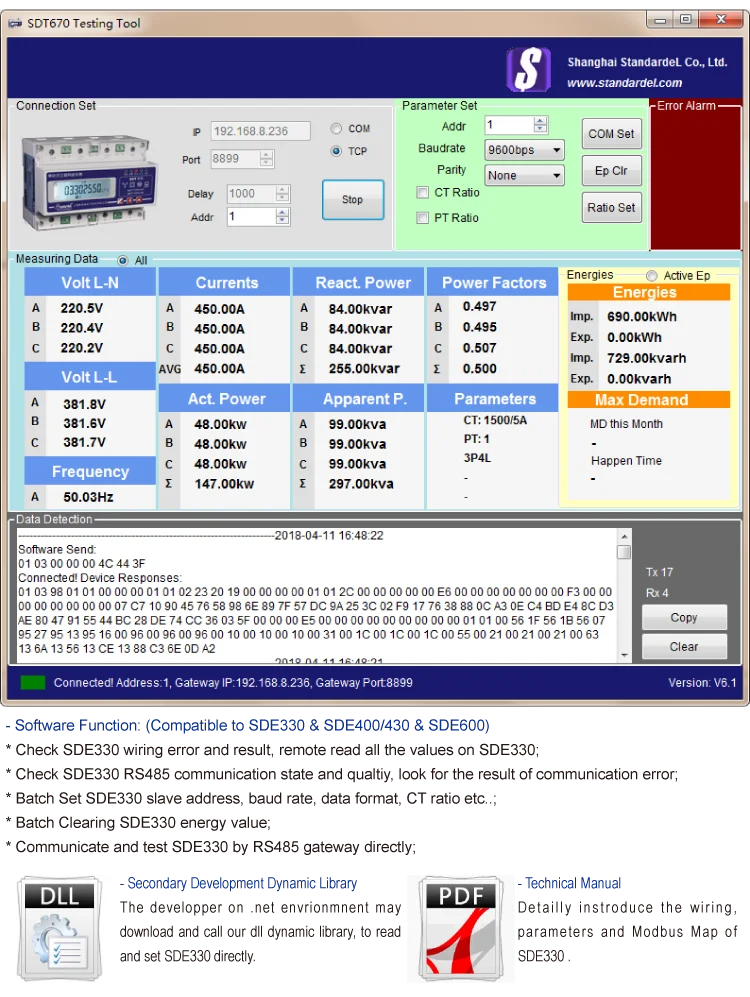The image size is (750, 997).
Task: Click the 0.500 total power factor
Action: (x=479, y=369)
